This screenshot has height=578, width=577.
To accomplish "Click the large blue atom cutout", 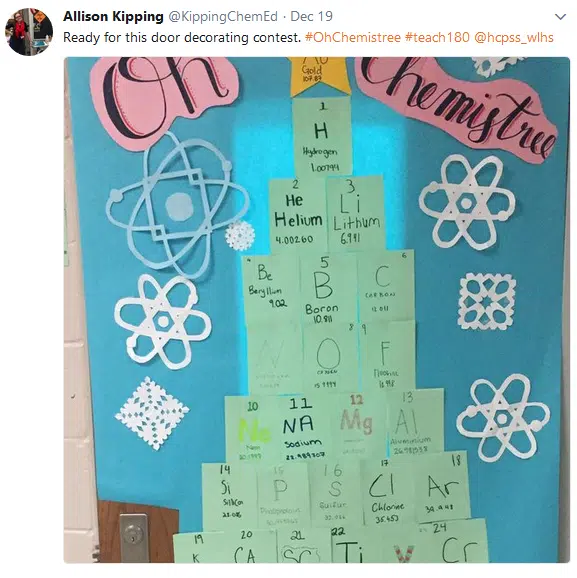I will [x=178, y=207].
